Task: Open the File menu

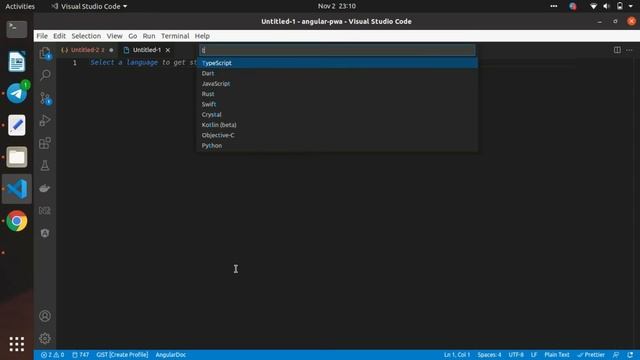Action: [x=42, y=36]
